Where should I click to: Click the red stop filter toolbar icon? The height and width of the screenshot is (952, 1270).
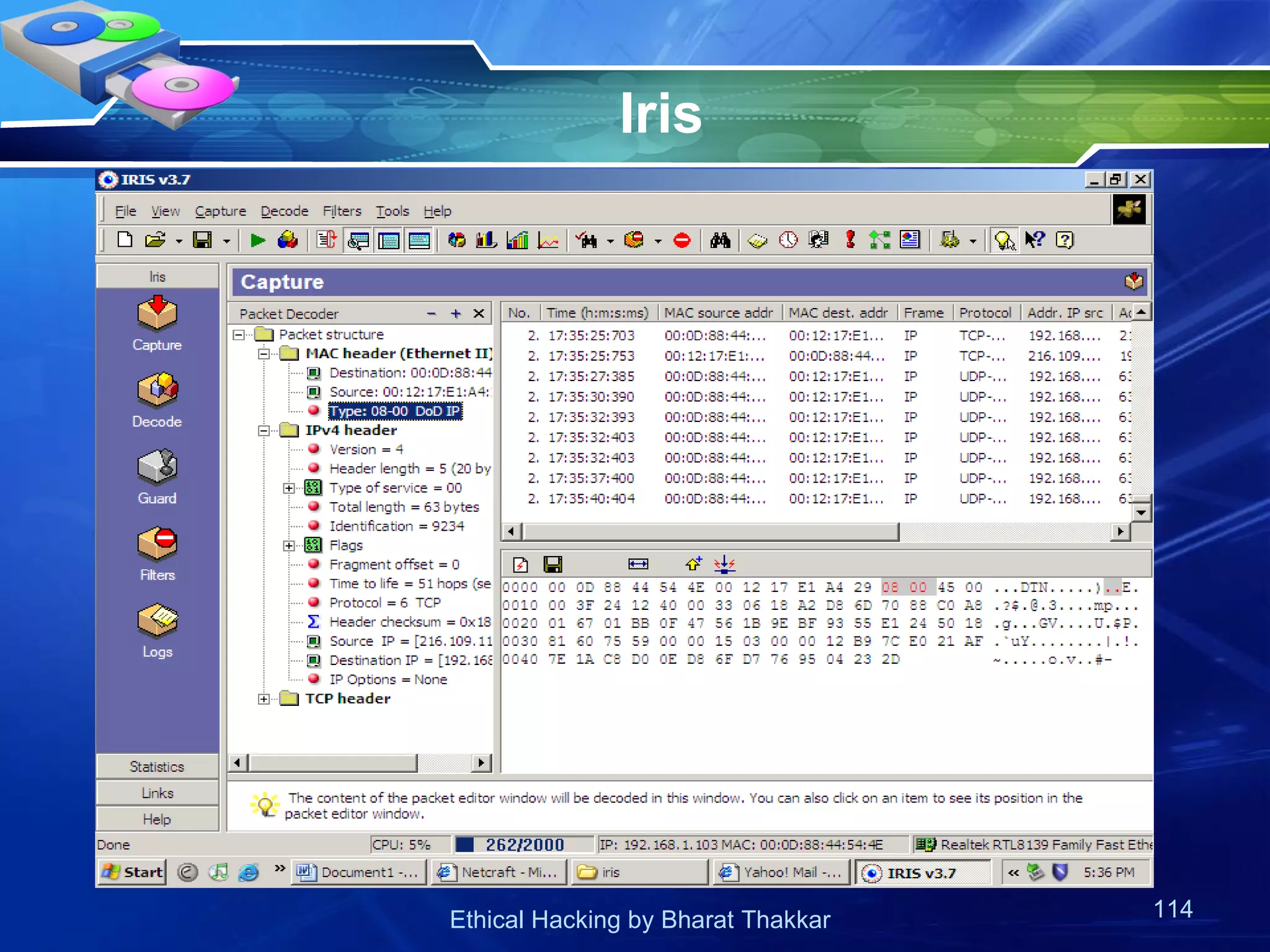point(682,240)
